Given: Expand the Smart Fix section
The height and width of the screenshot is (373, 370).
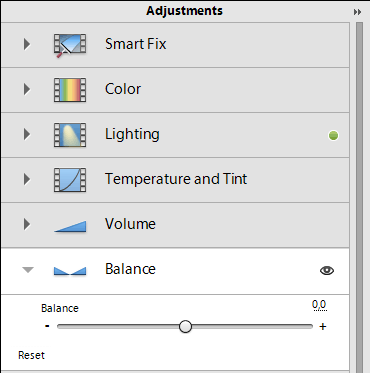Looking at the screenshot, I should point(27,44).
